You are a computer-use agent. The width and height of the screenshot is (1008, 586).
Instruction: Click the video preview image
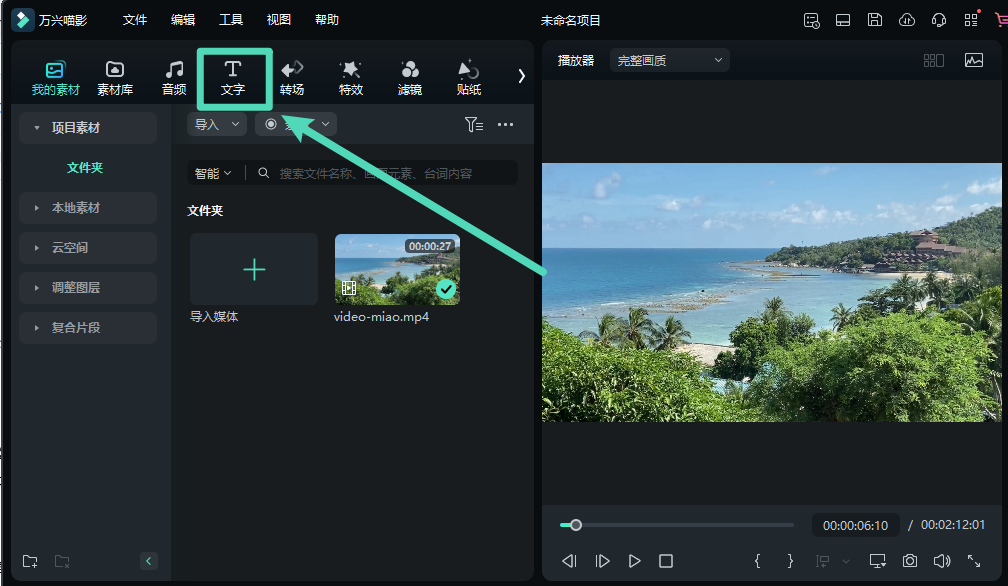(x=771, y=292)
